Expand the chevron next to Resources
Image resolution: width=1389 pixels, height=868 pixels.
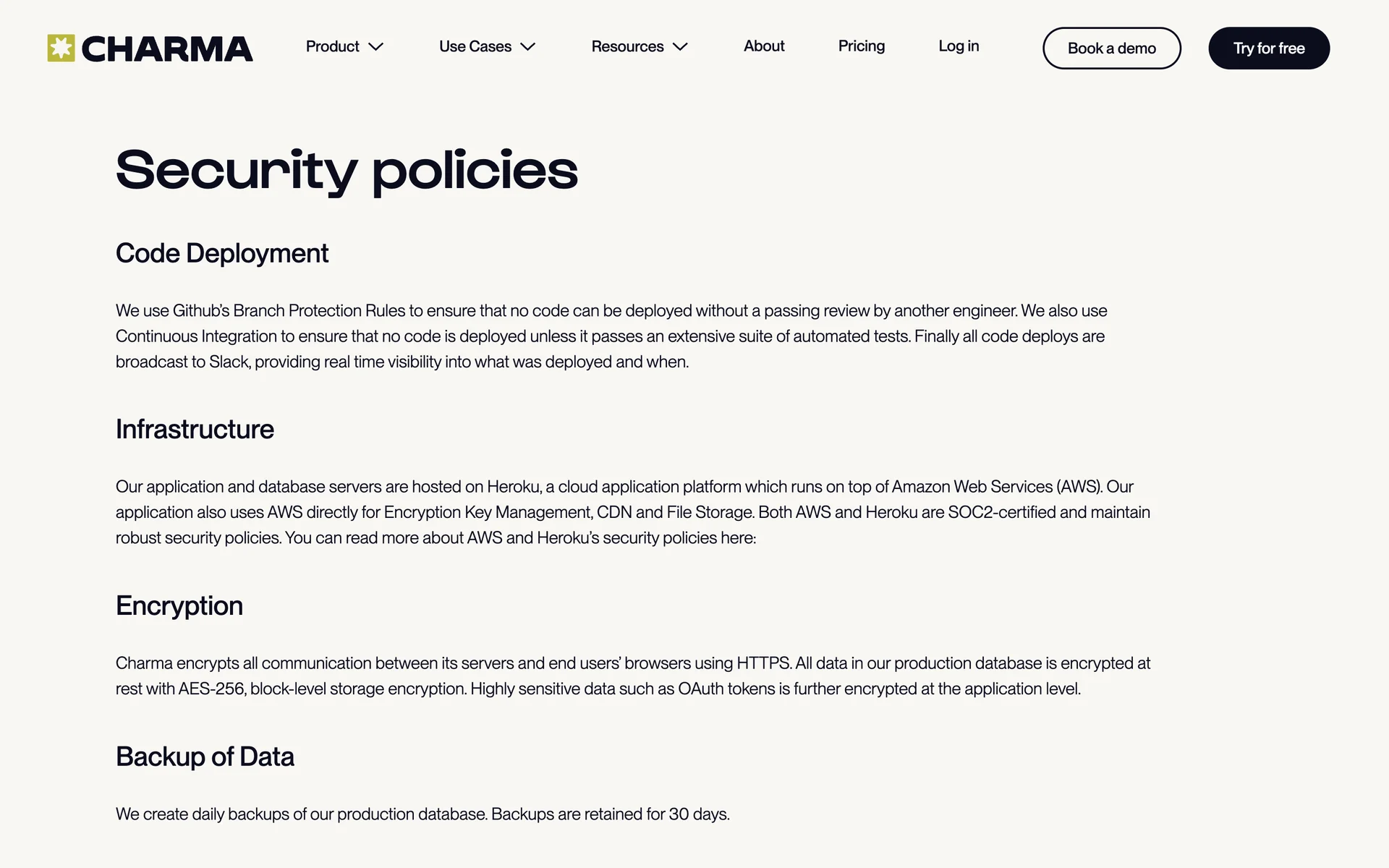coord(680,47)
